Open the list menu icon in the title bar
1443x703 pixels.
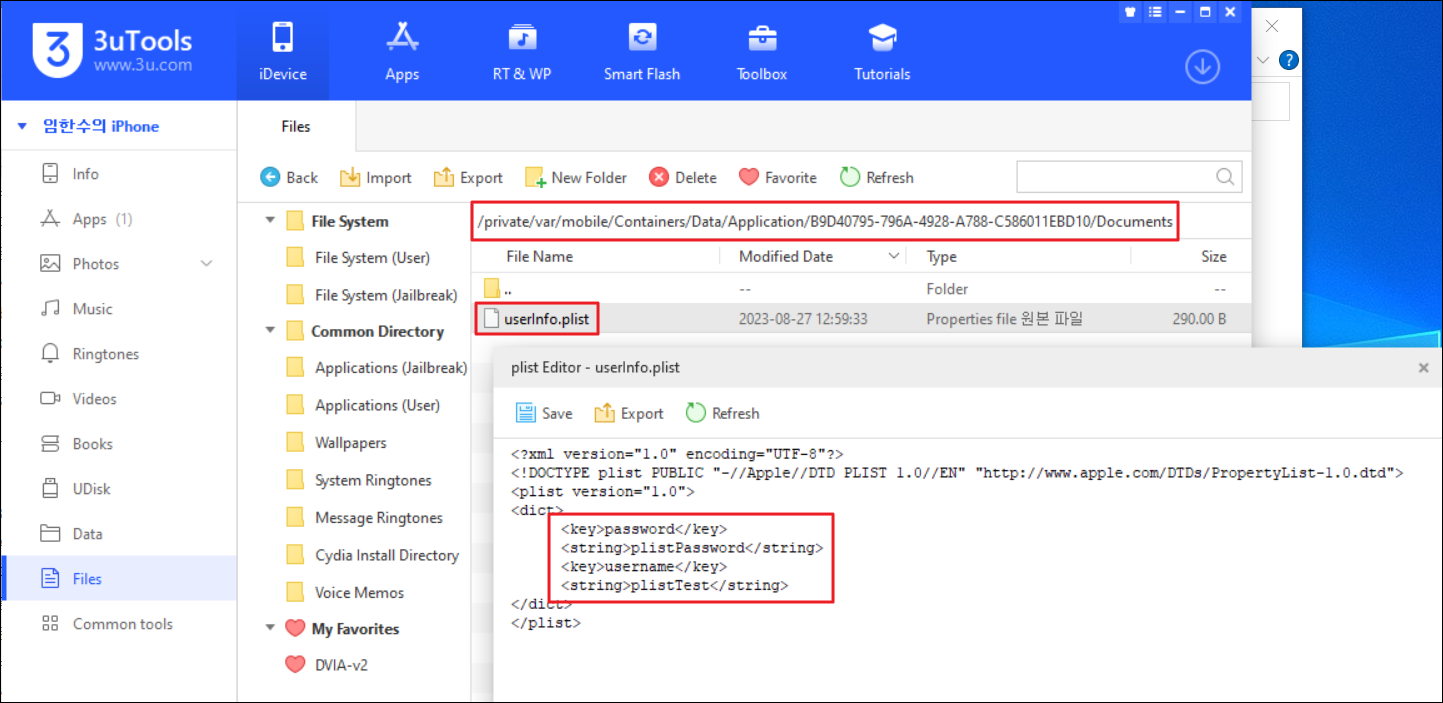1156,12
